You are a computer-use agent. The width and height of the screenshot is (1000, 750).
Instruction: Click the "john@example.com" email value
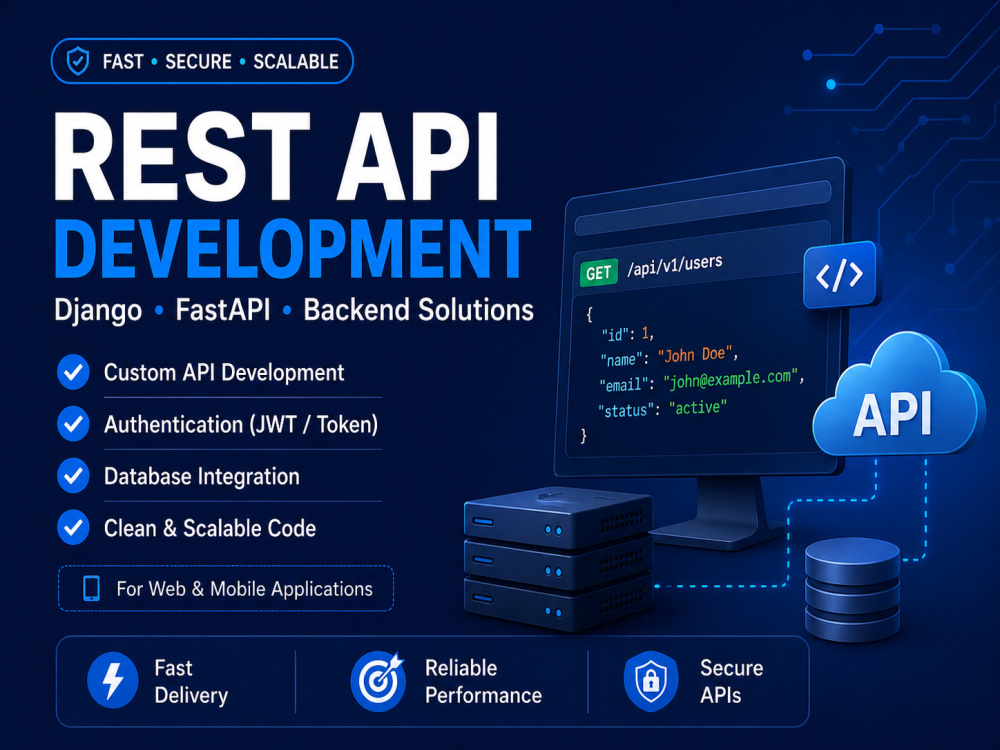pos(733,381)
